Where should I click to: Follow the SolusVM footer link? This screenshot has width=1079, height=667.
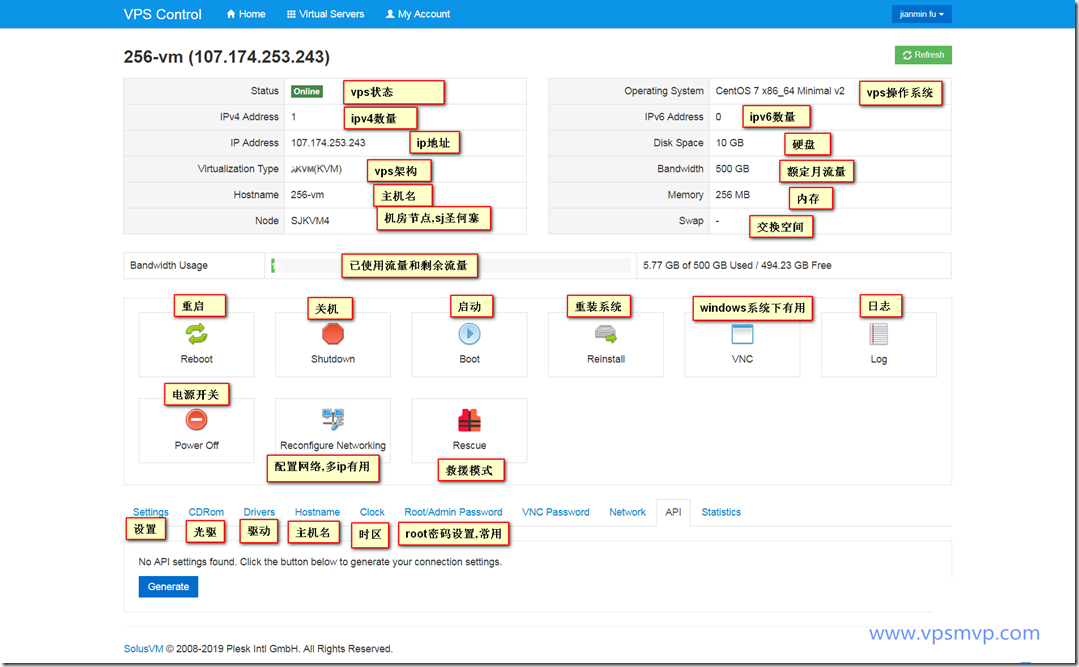click(x=143, y=648)
